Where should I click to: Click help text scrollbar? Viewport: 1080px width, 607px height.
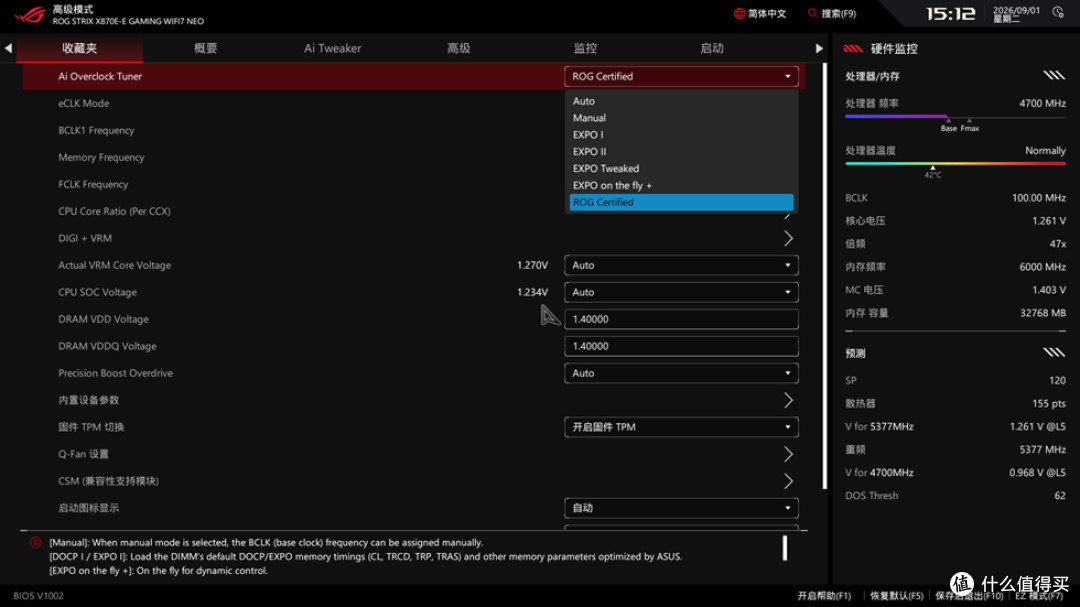click(785, 548)
